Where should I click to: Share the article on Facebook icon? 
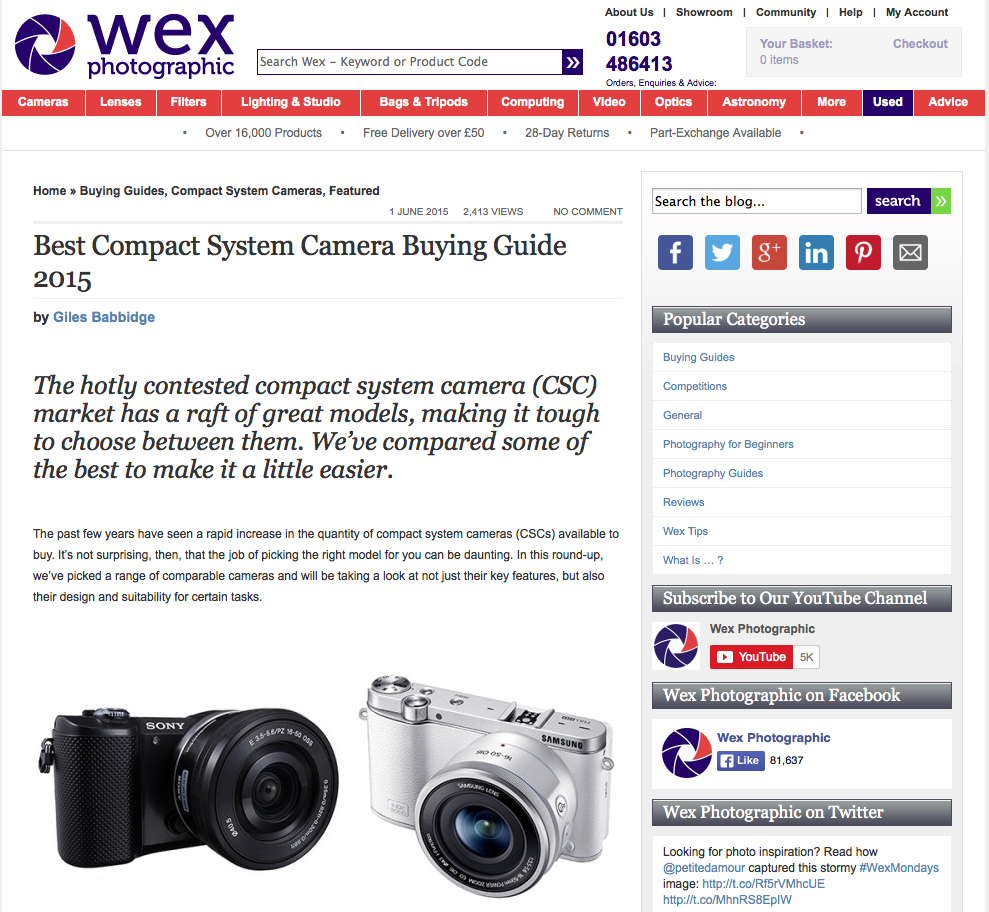point(675,252)
